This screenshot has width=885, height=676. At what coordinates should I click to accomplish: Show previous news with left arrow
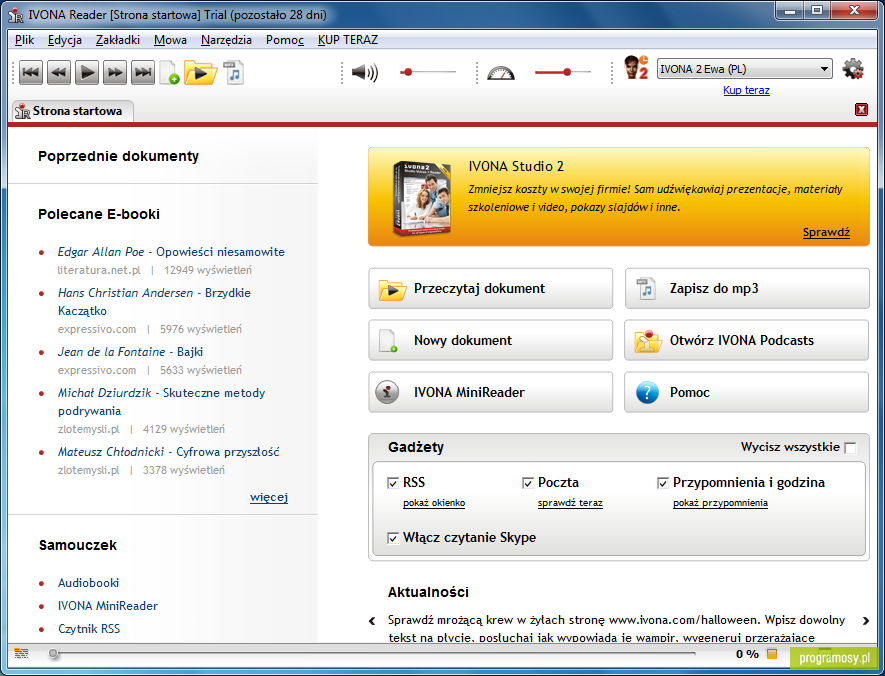tap(372, 621)
